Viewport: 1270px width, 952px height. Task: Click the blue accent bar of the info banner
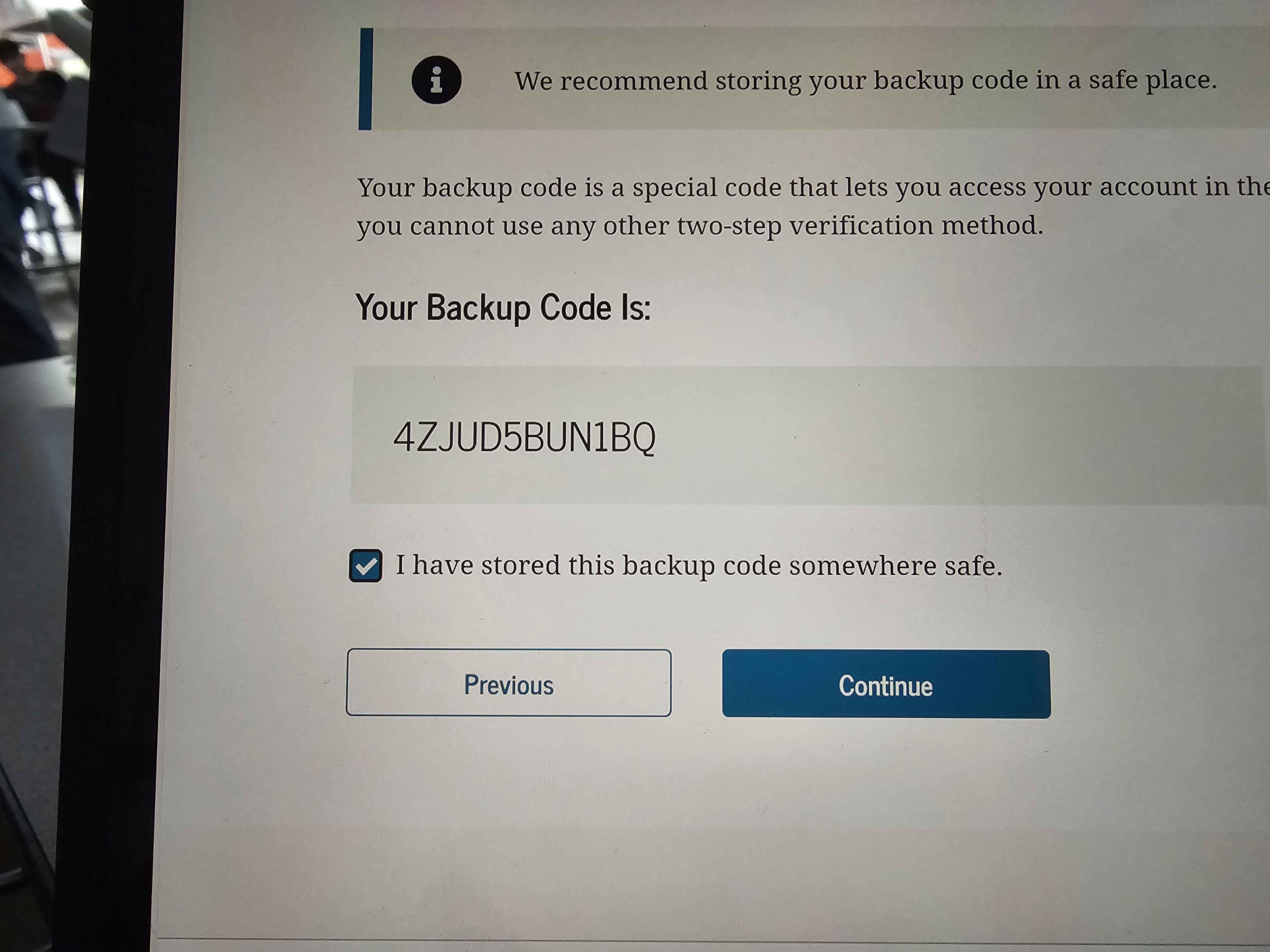pos(366,79)
